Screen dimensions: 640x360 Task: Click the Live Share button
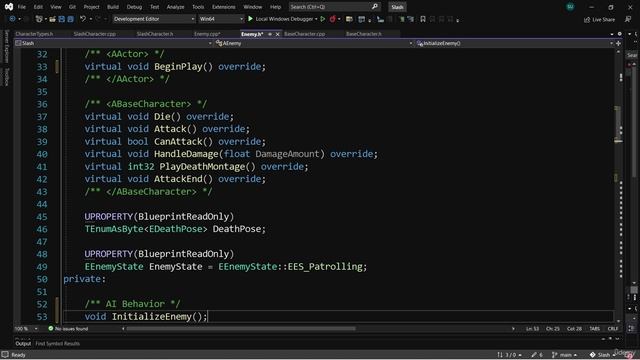pos(599,19)
